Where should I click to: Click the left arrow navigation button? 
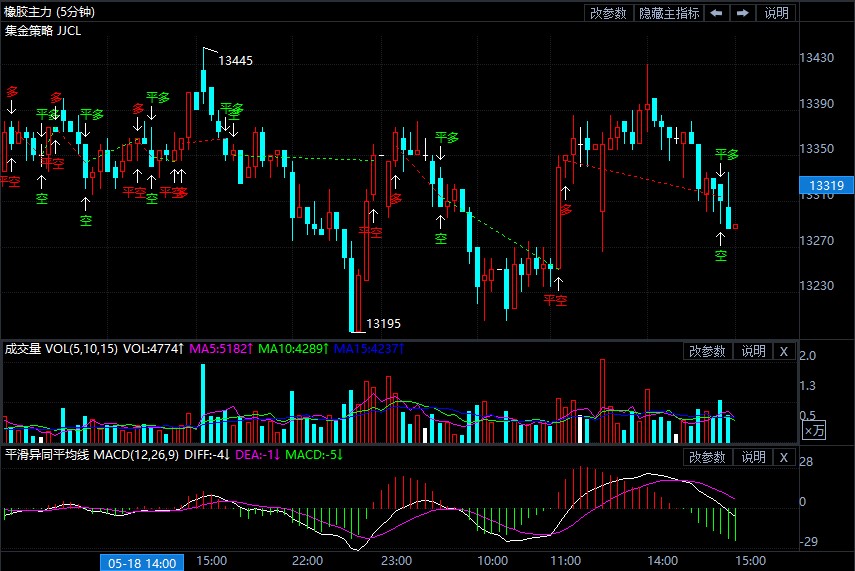tap(717, 13)
